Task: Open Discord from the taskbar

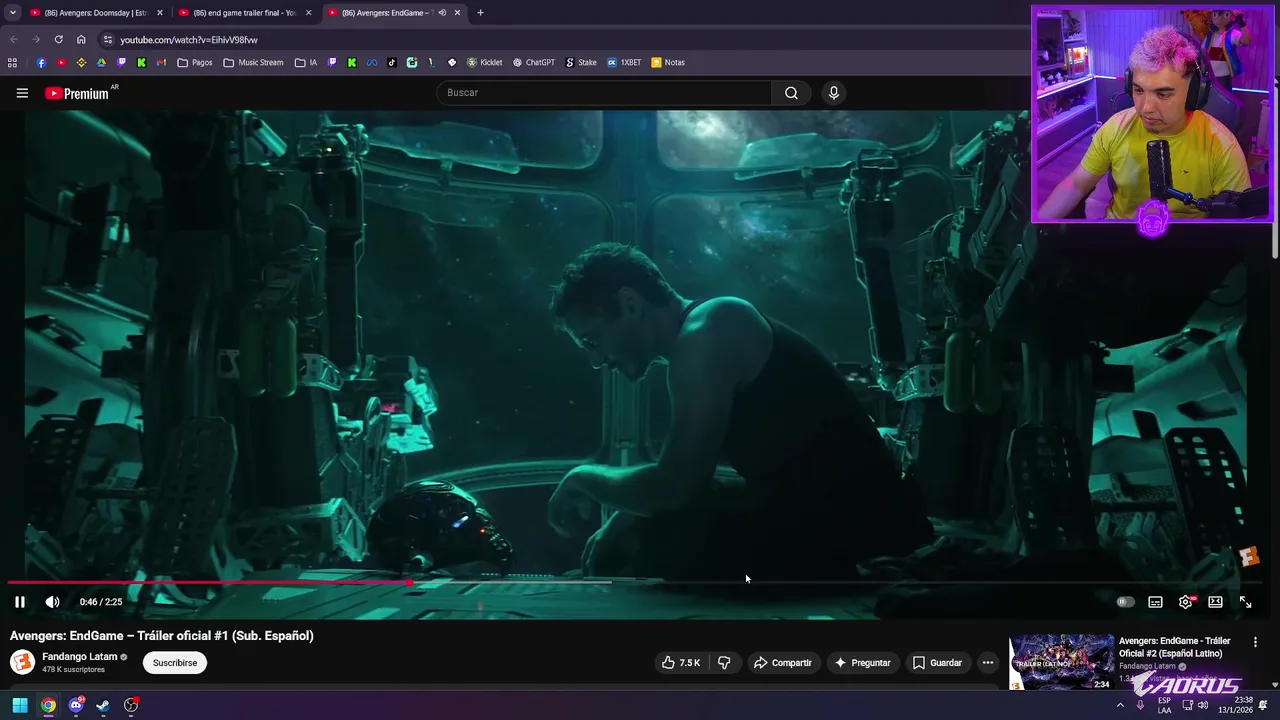Action: (x=76, y=705)
